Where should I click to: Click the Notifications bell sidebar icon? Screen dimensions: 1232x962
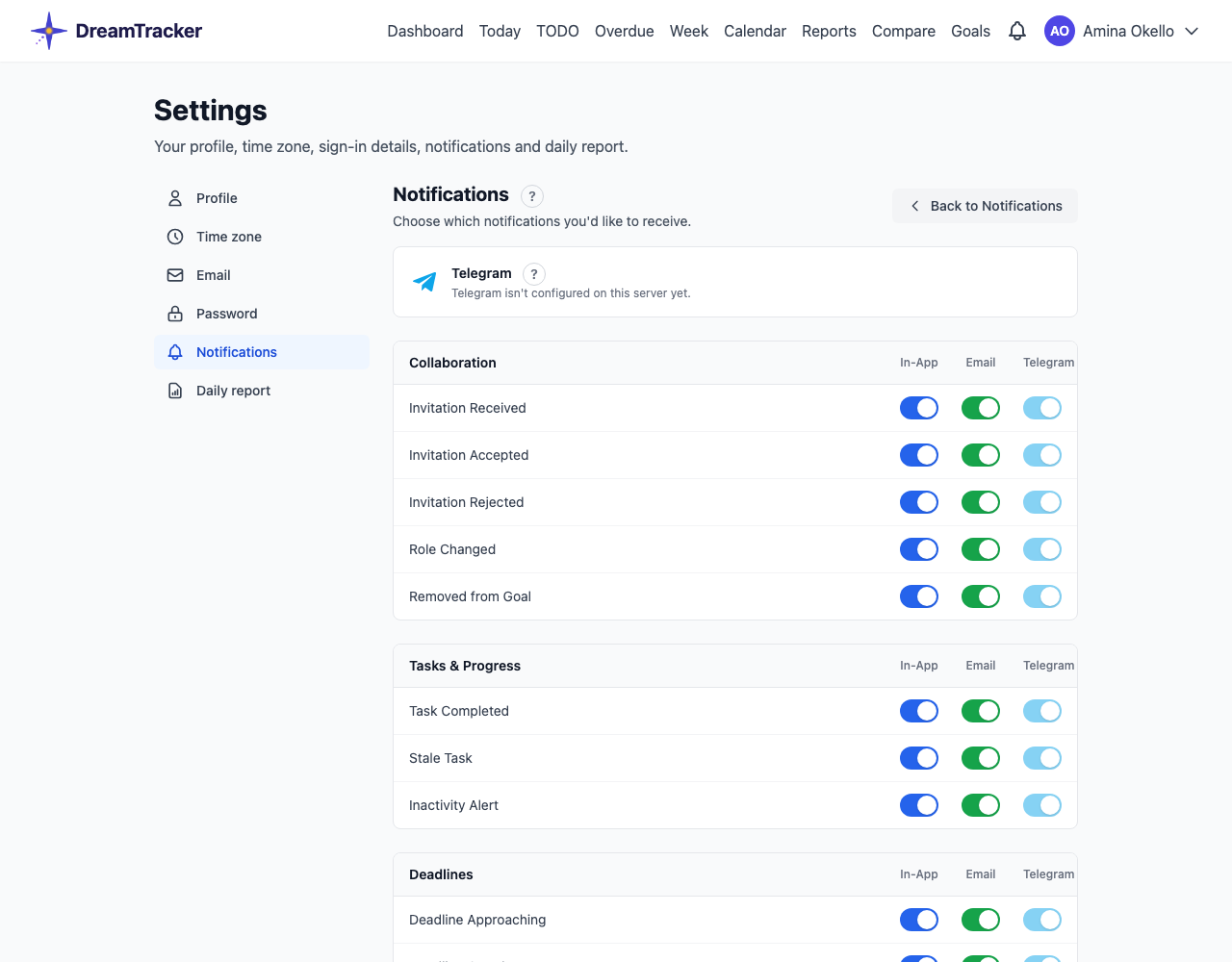point(175,352)
